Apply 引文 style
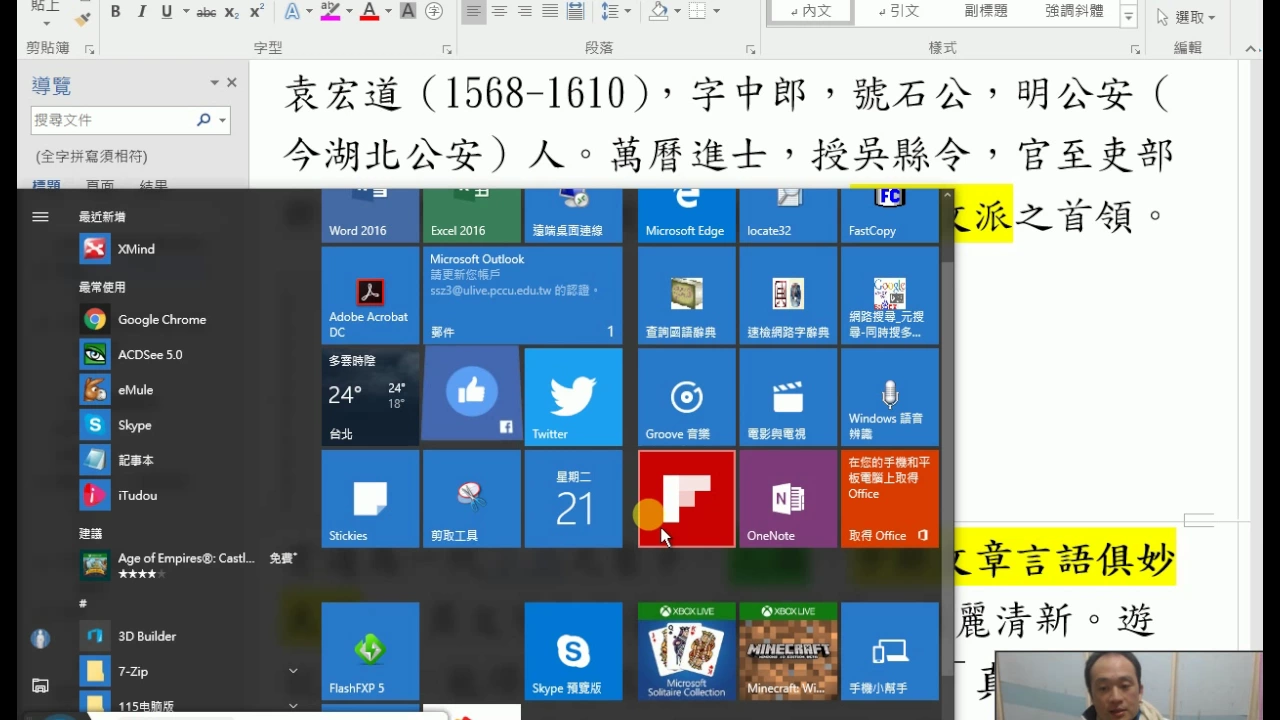Image resolution: width=1280 pixels, height=720 pixels. pos(898,12)
